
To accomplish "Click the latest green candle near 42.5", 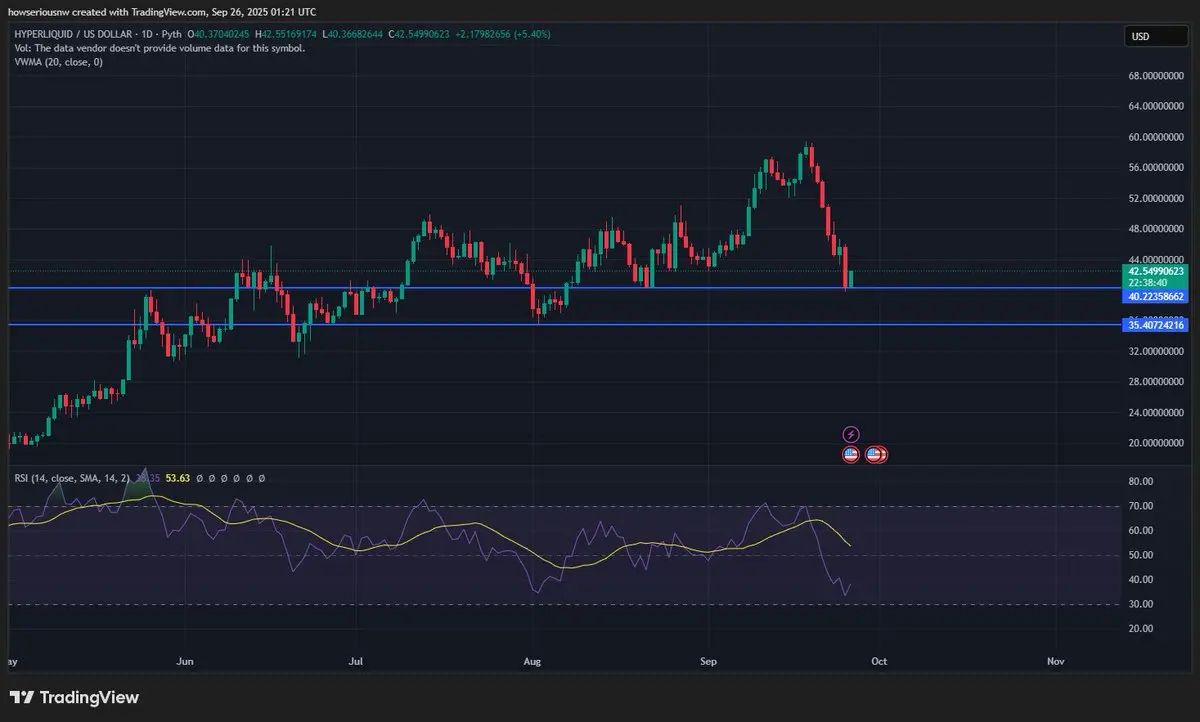I will [x=850, y=279].
